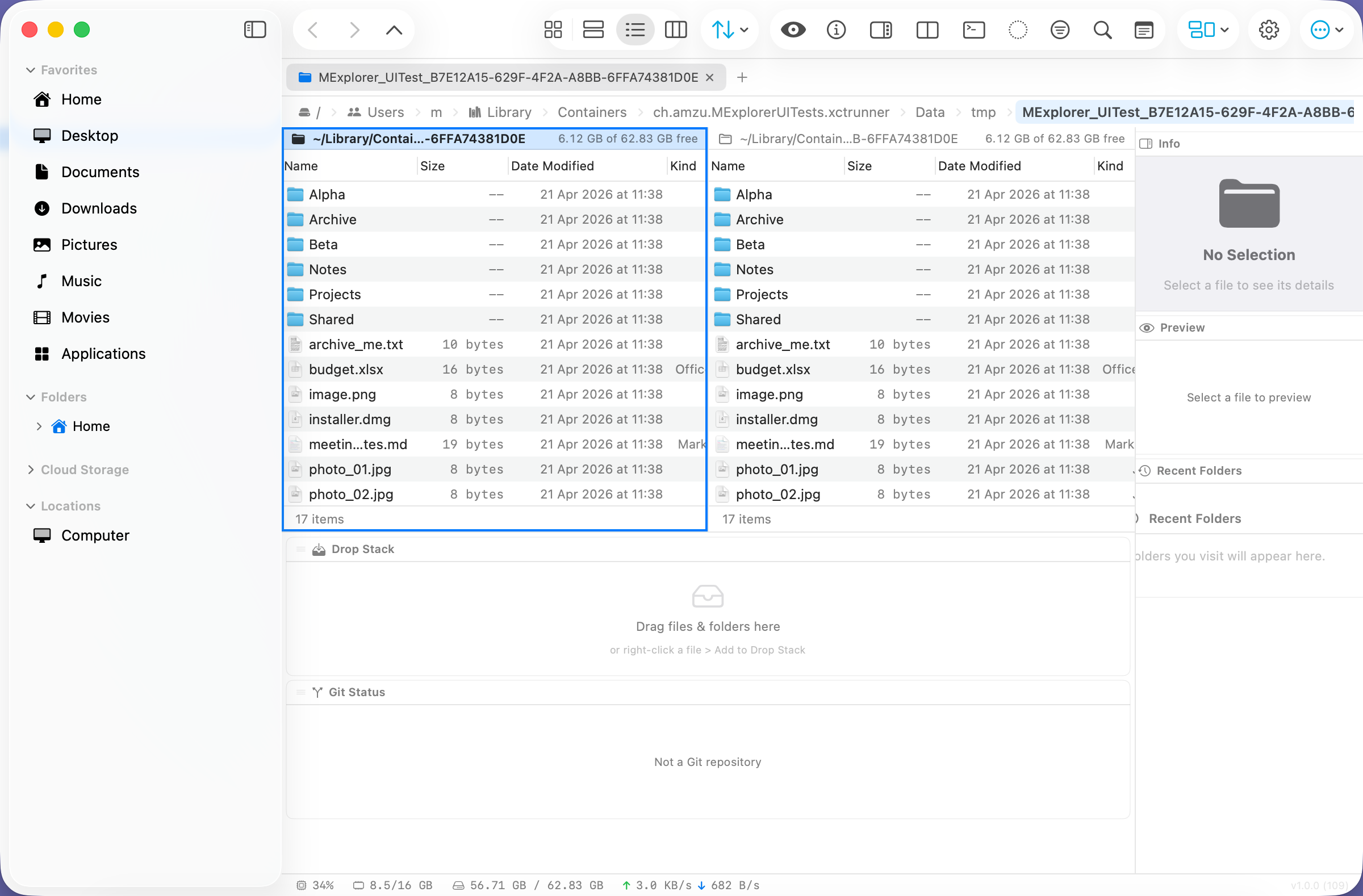Select the MExplorer_UITest tab
The height and width of the screenshot is (896, 1363).
[505, 77]
